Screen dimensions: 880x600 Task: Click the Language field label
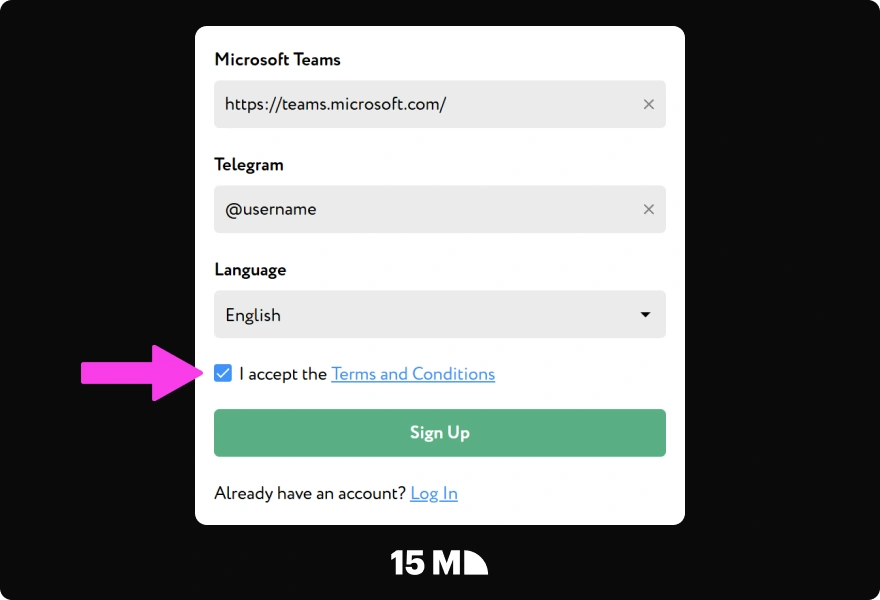(x=250, y=270)
